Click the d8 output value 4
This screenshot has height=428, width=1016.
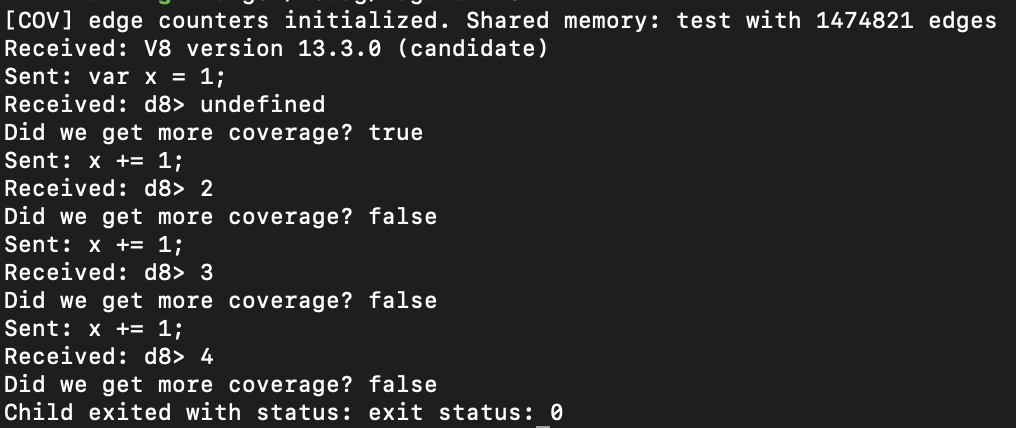[207, 356]
